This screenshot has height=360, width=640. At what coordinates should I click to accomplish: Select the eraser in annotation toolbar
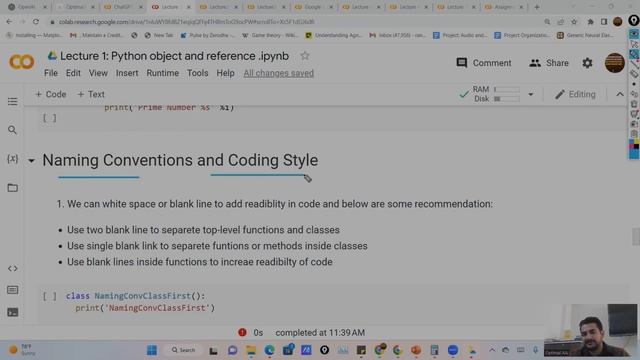point(634,74)
